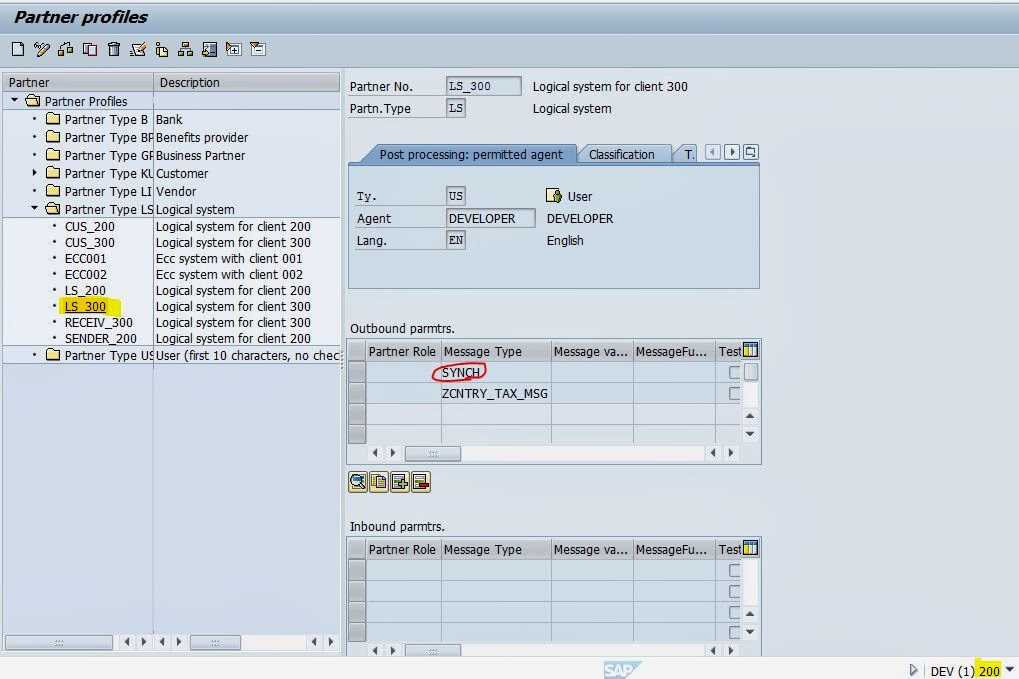Screen dimensions: 1019x679
Task: Select the Display/Change pencil icon
Action: coord(40,48)
